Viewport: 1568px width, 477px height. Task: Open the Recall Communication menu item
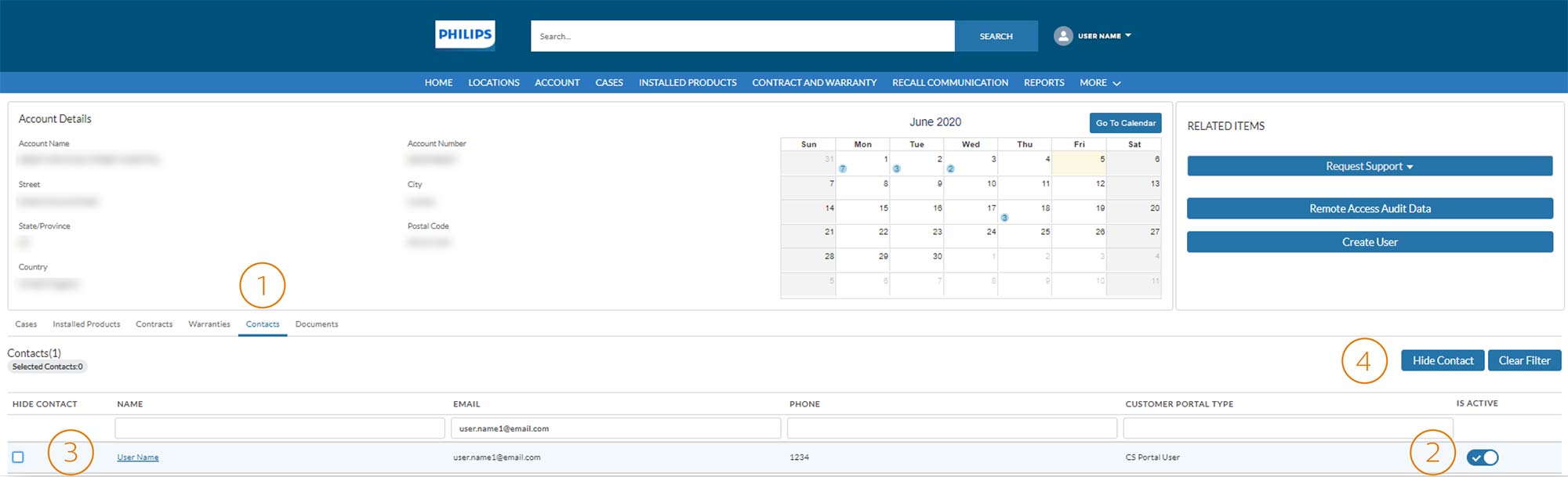coord(949,83)
